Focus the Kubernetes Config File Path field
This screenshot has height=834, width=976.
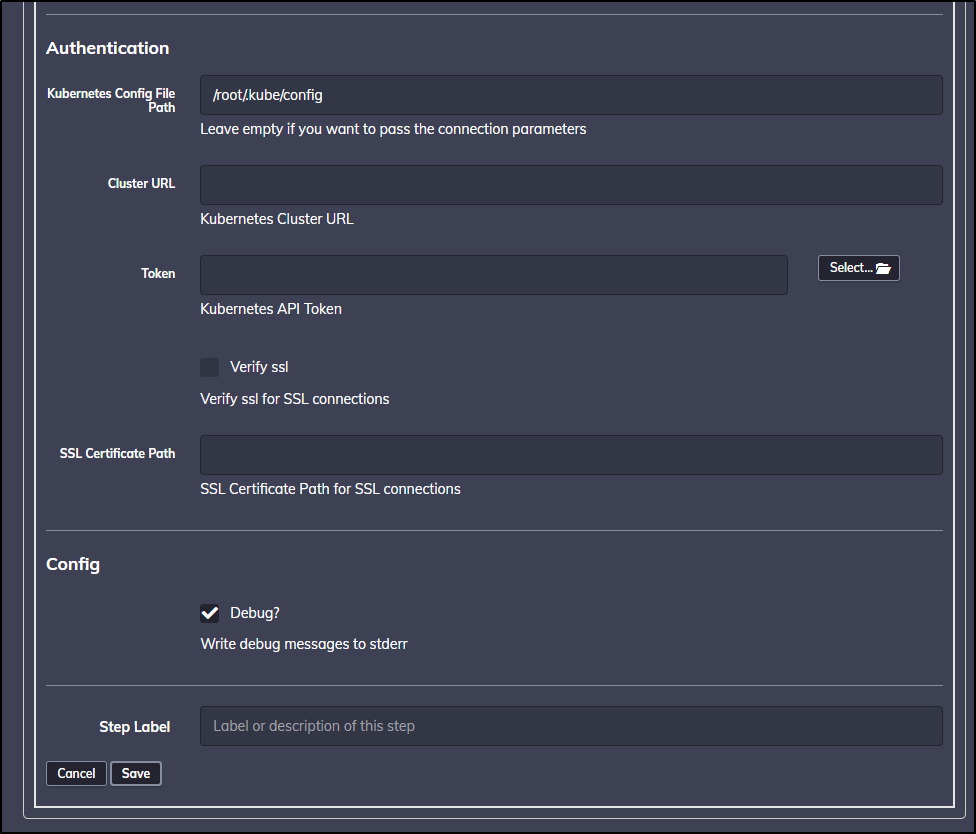(571, 95)
